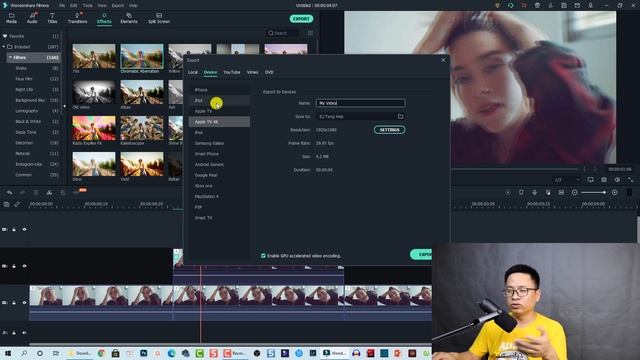Switch to the Vimeo export tab

pyautogui.click(x=252, y=72)
